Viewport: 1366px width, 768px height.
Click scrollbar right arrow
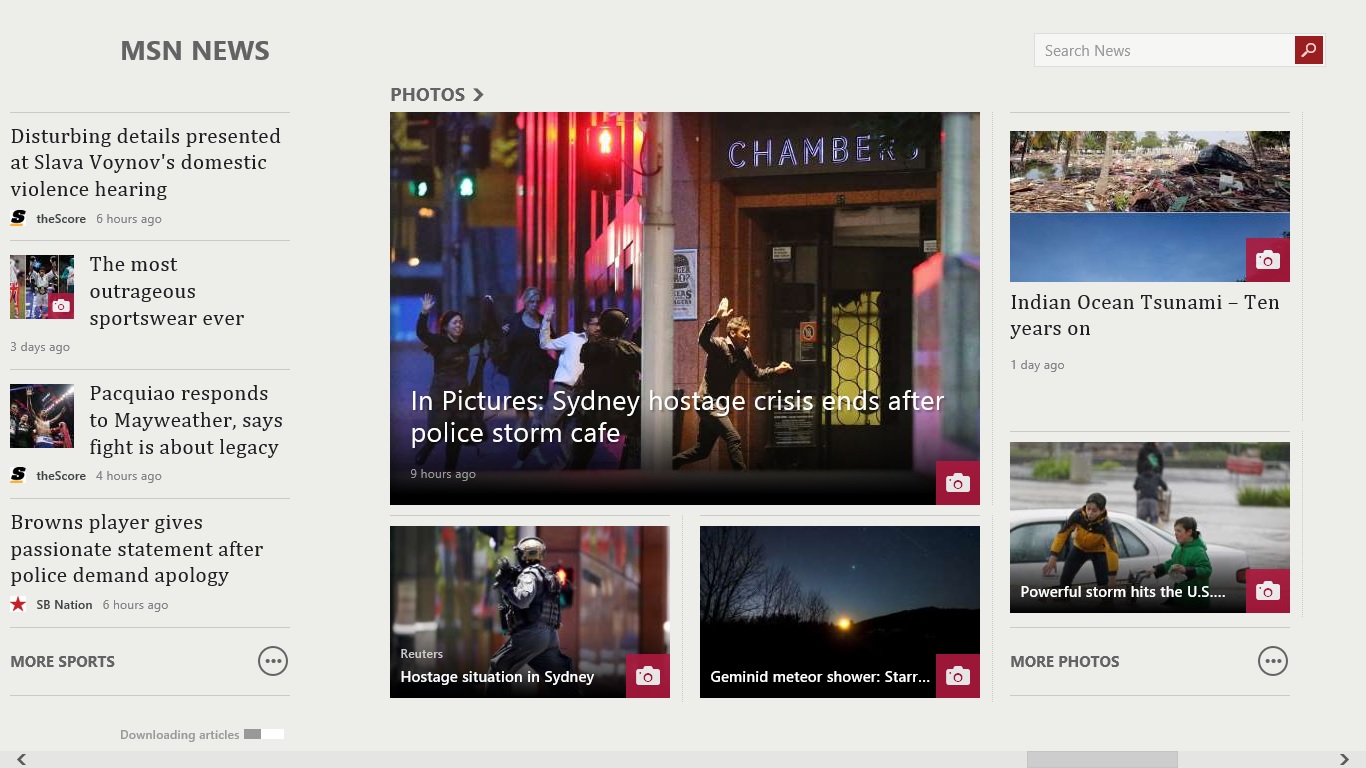(x=1345, y=759)
